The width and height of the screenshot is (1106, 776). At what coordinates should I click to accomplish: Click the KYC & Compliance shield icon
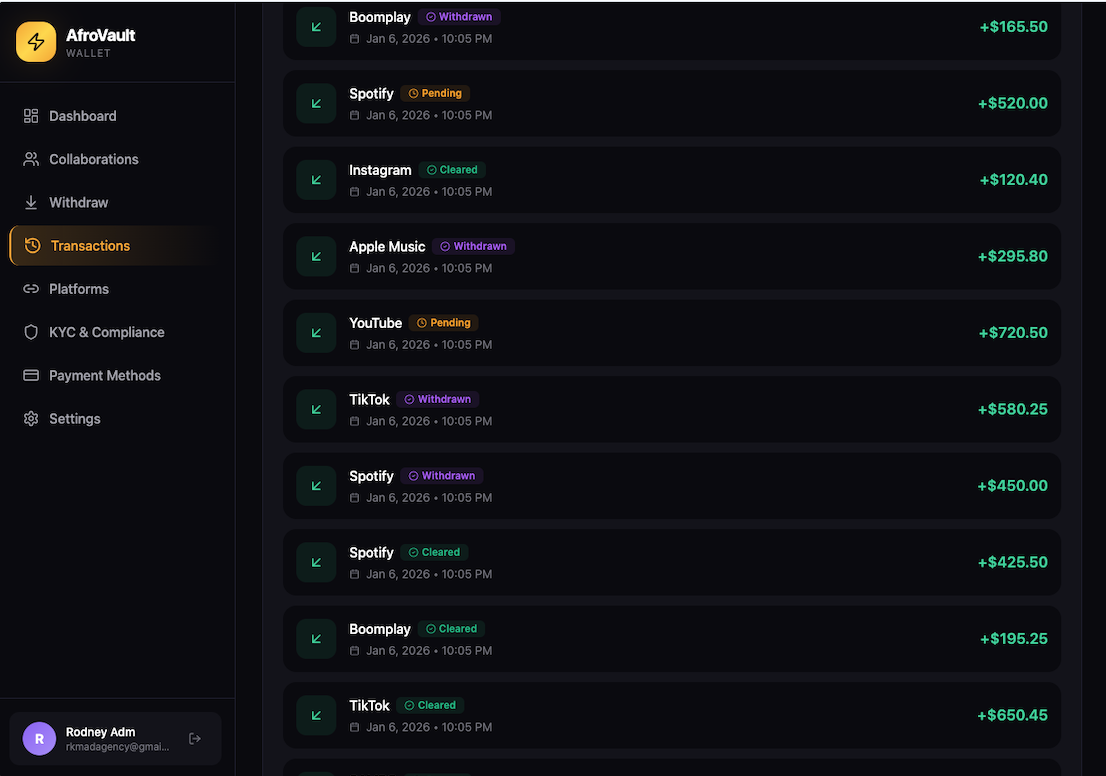[x=31, y=332]
